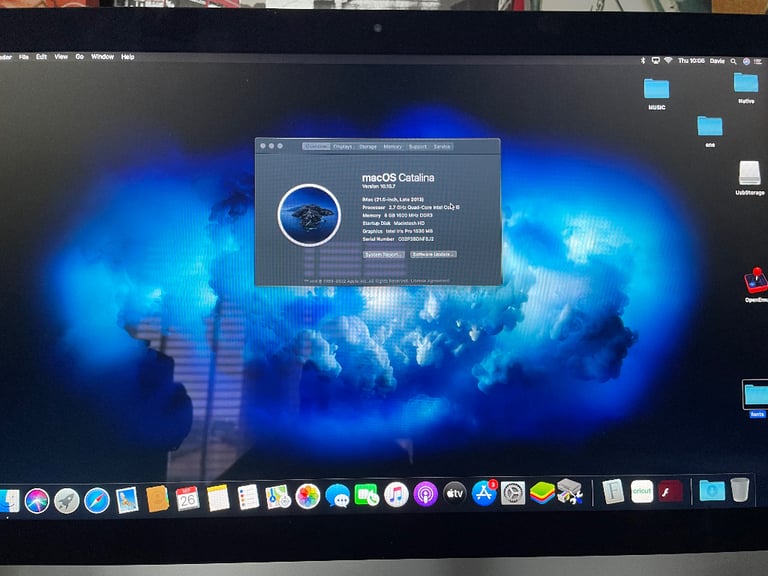Viewport: 768px width, 576px height.
Task: Click the Version 10.15.7 text
Action: (379, 187)
